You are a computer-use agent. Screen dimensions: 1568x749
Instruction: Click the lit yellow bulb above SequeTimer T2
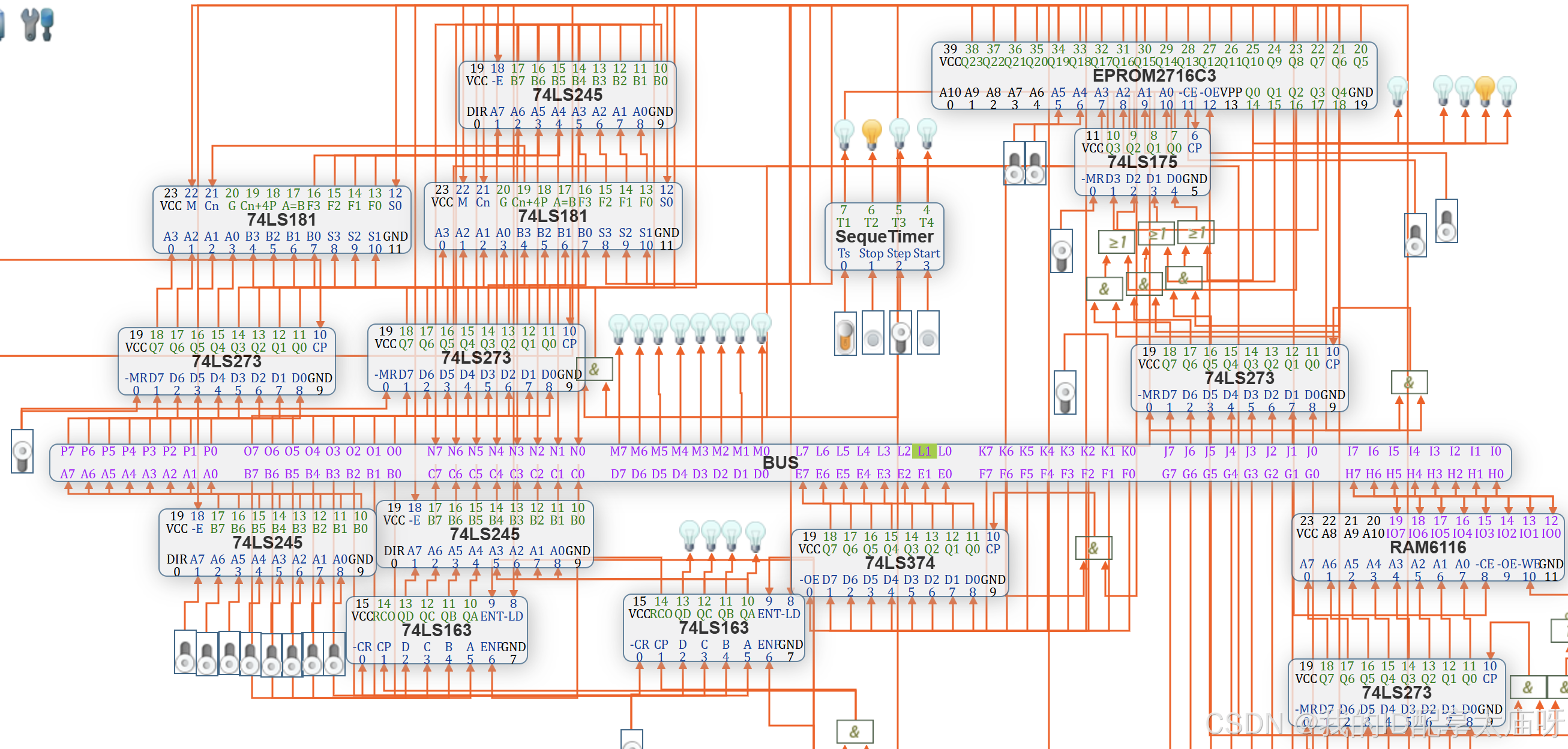click(x=872, y=132)
